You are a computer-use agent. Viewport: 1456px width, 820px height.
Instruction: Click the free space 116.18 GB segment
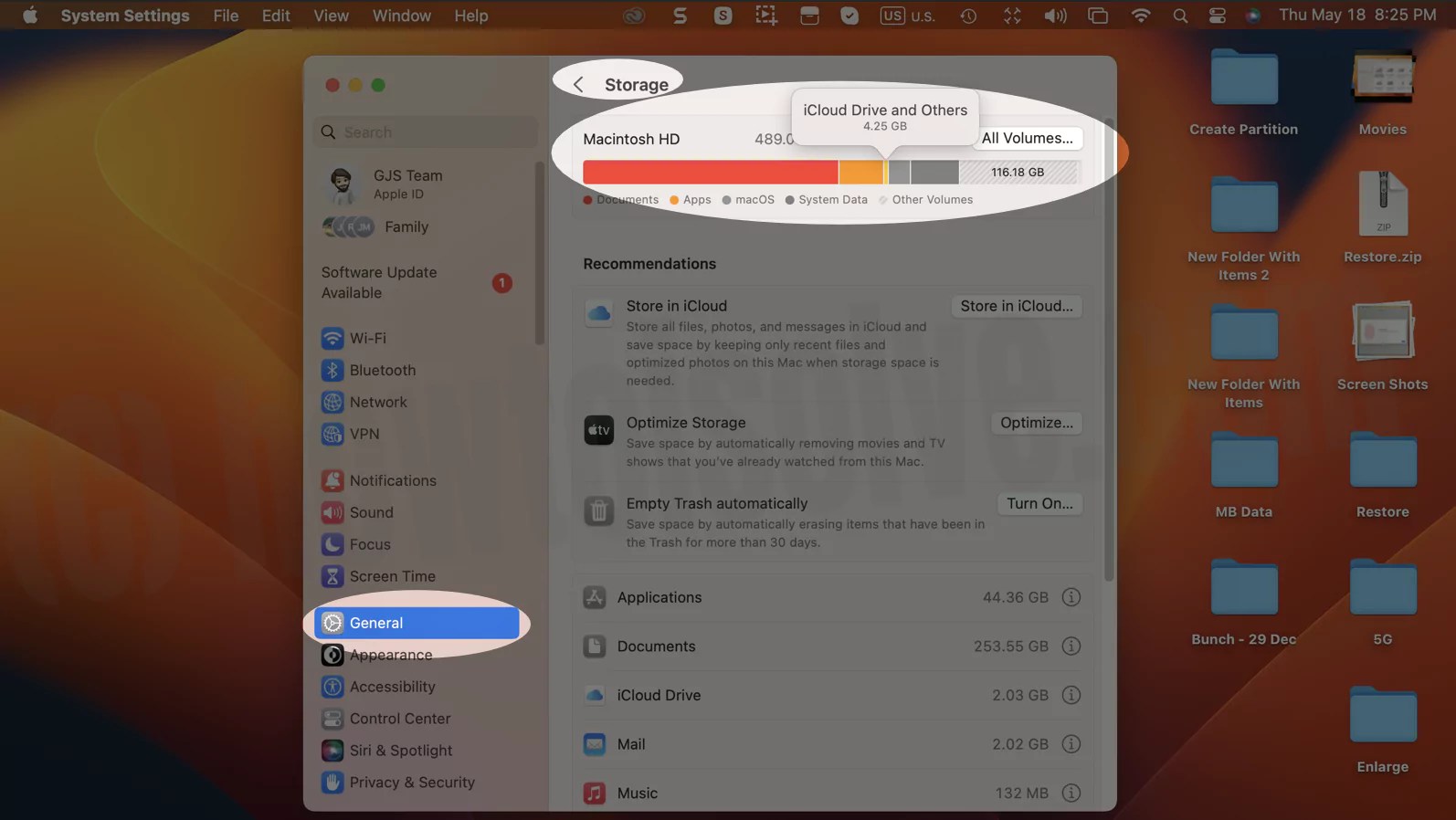pos(1020,172)
